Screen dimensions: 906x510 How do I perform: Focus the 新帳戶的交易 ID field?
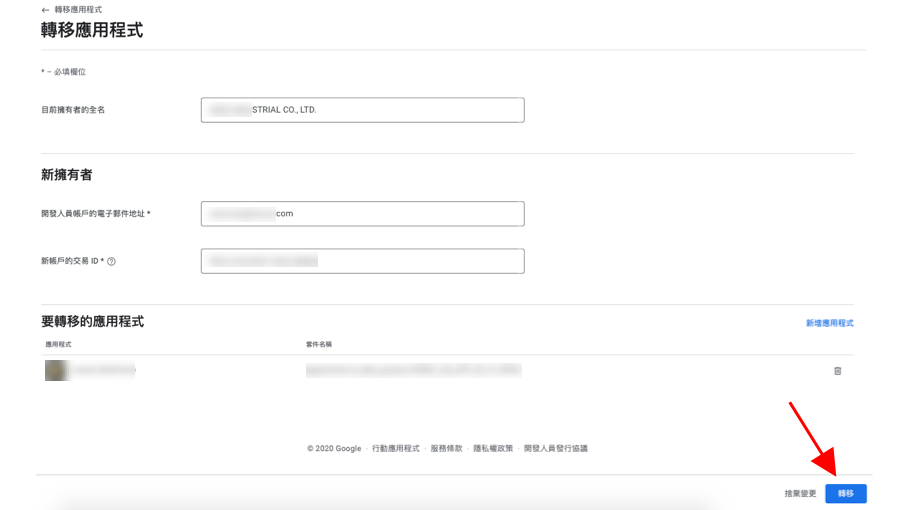[x=362, y=261]
